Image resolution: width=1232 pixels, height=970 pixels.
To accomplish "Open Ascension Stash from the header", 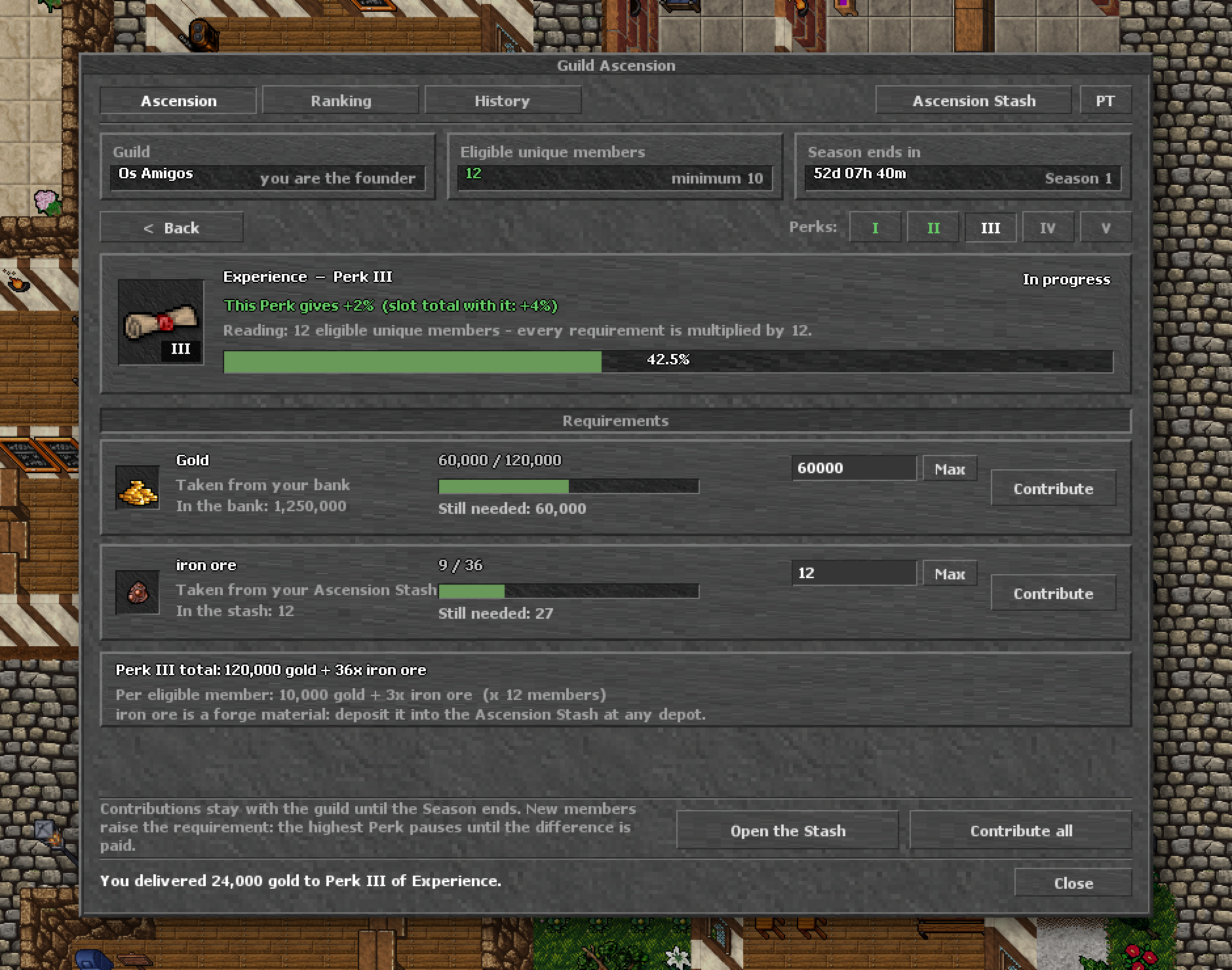I will [x=974, y=101].
